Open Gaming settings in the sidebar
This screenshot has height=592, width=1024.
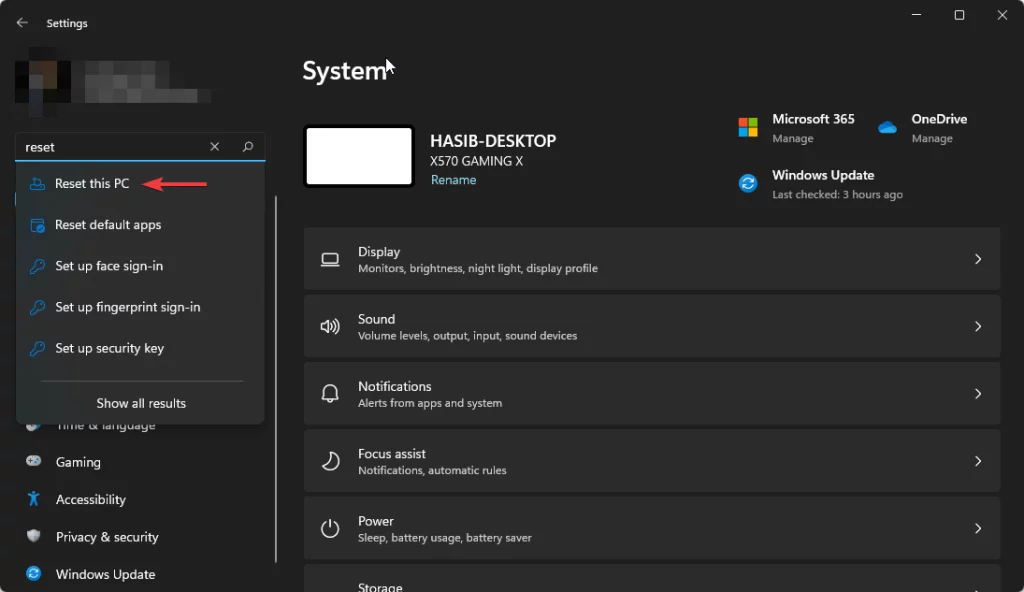point(80,461)
